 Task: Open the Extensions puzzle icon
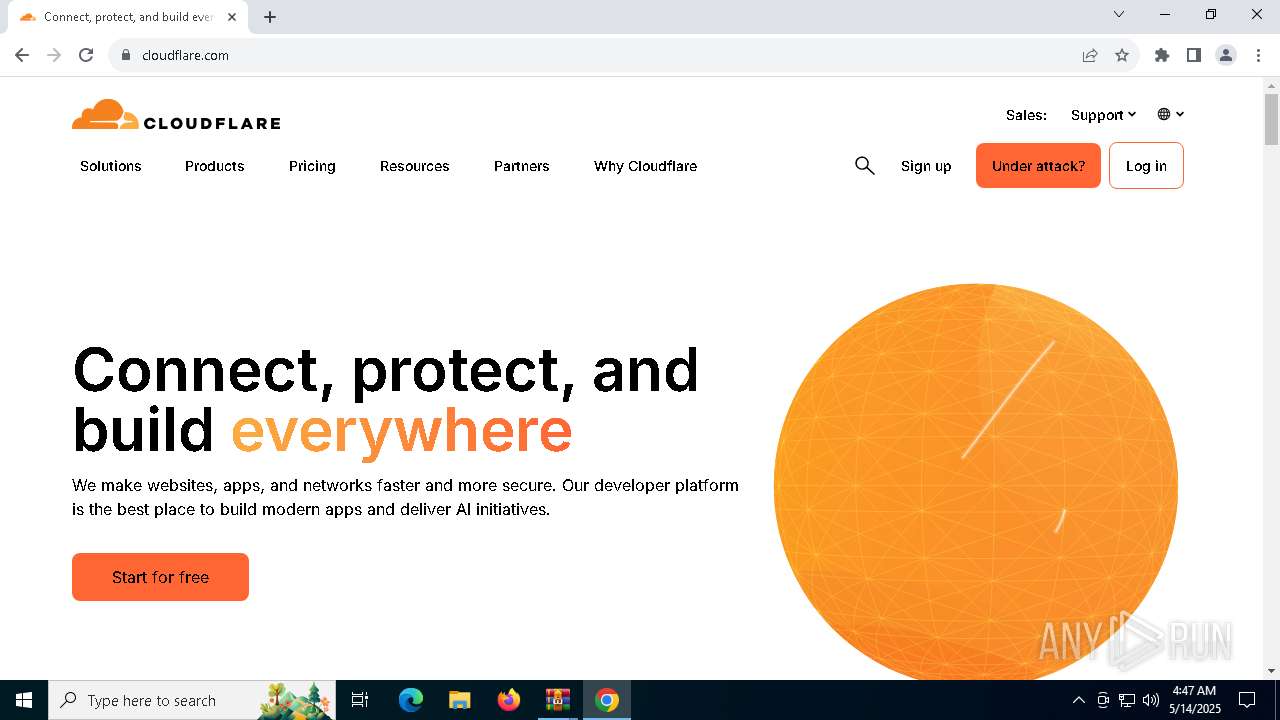click(1162, 55)
